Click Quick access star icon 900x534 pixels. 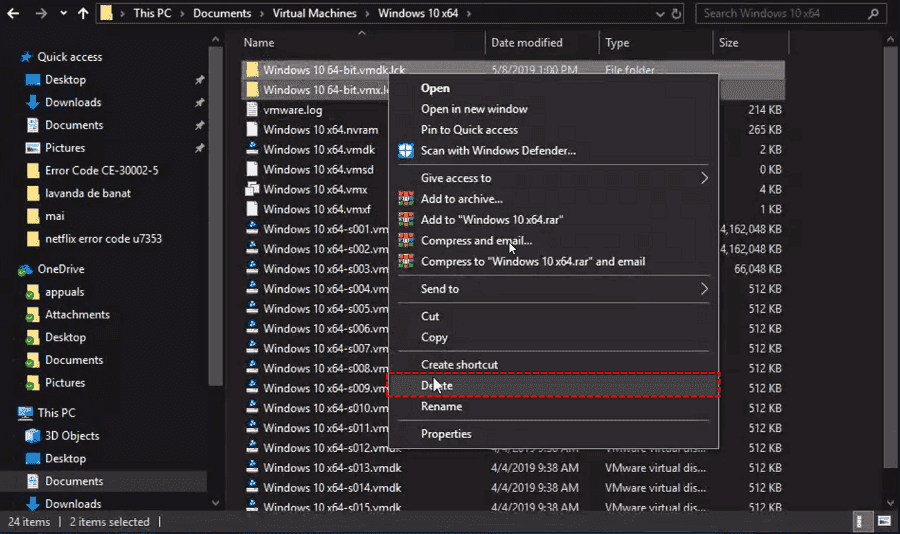(26, 57)
